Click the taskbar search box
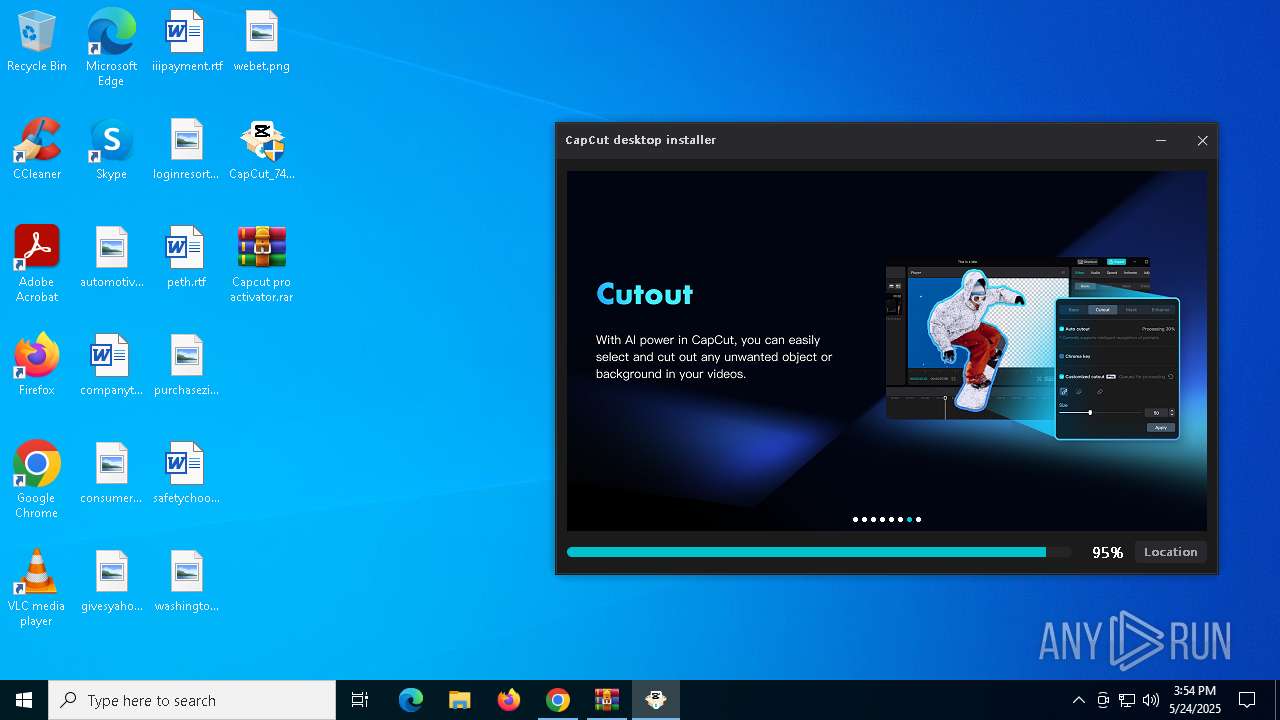This screenshot has width=1280, height=720. (192, 700)
